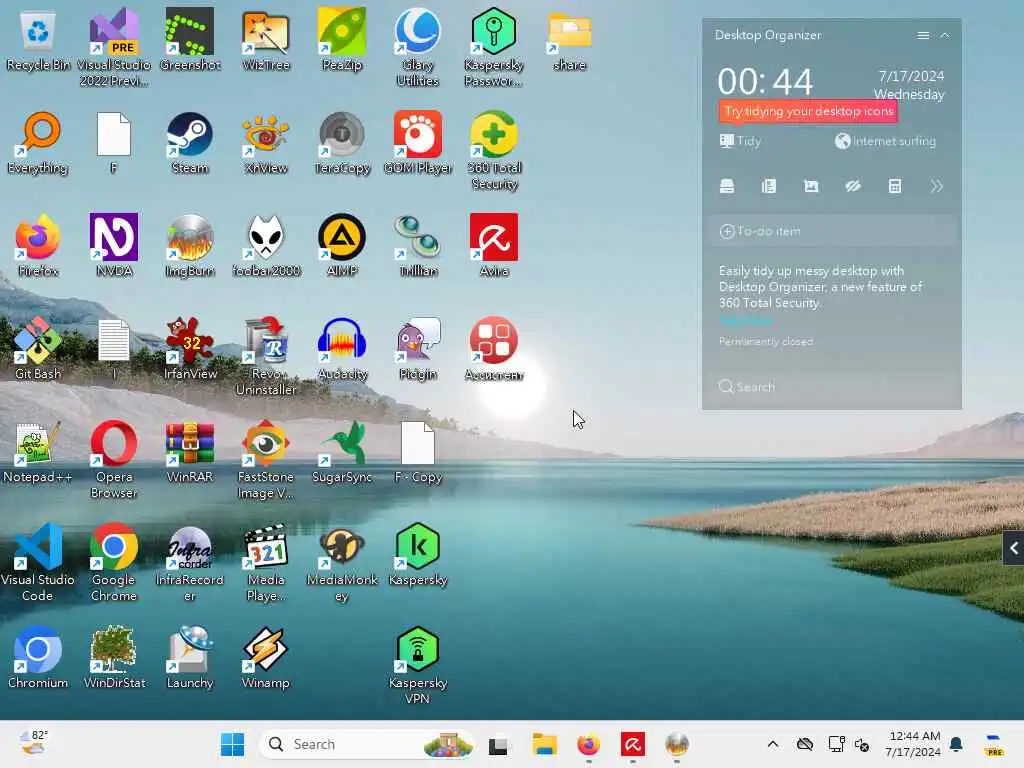This screenshot has width=1024, height=768.
Task: Select the WinRAR desktop shortcut
Action: (190, 451)
